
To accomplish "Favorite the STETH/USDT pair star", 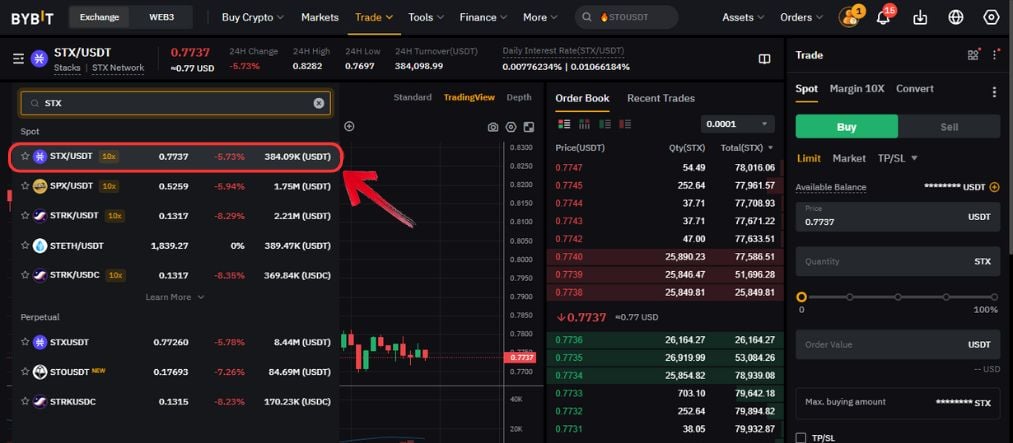I will coord(25,245).
